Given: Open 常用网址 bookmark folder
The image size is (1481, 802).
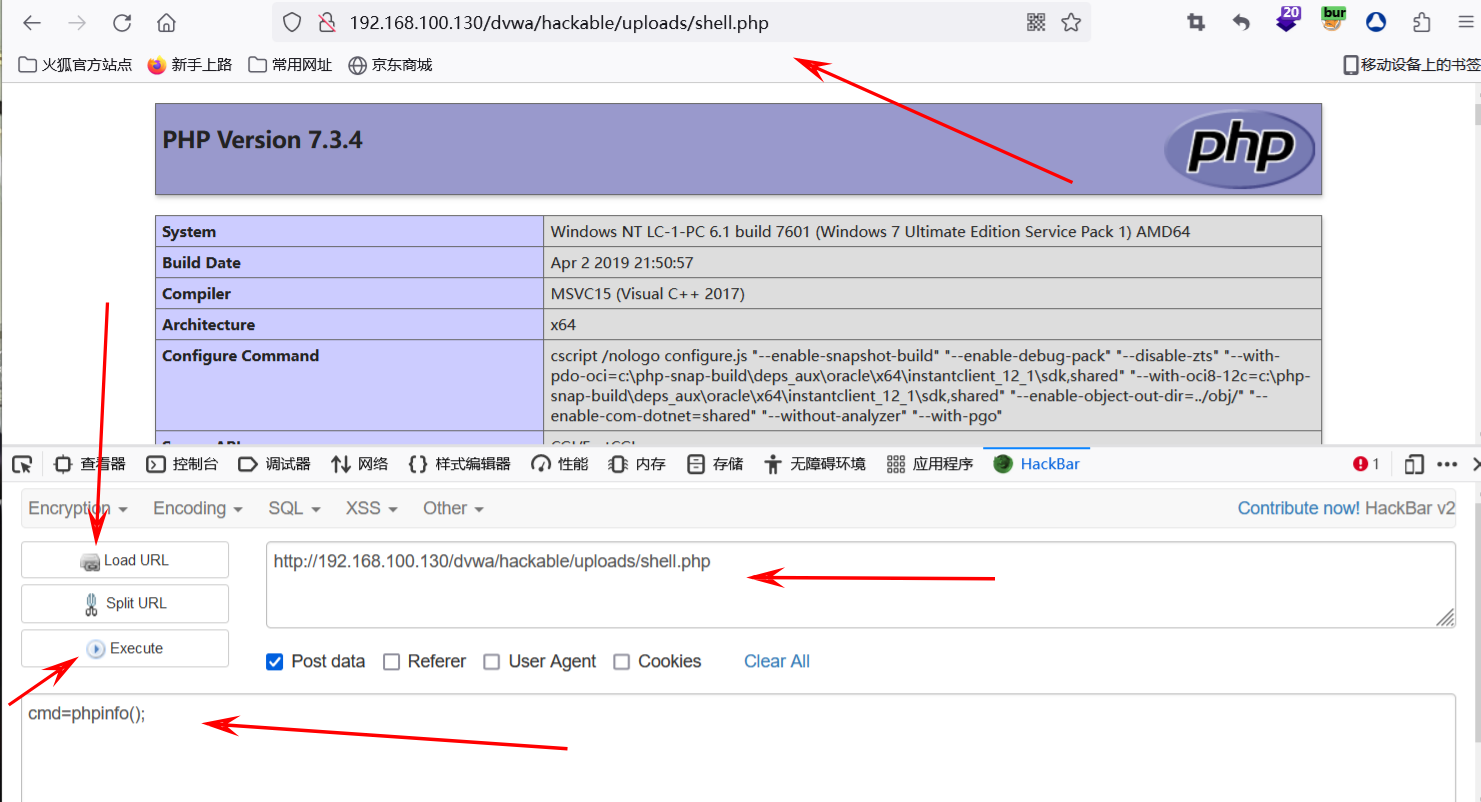Looking at the screenshot, I should pos(290,65).
